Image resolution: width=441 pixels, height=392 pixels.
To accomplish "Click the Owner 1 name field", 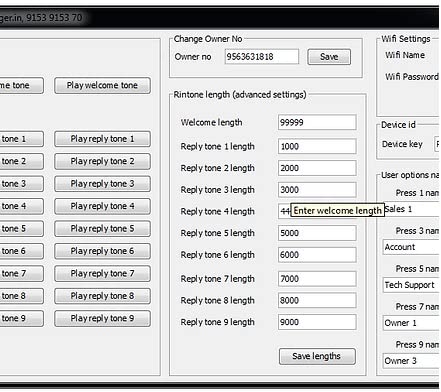I will point(411,323).
